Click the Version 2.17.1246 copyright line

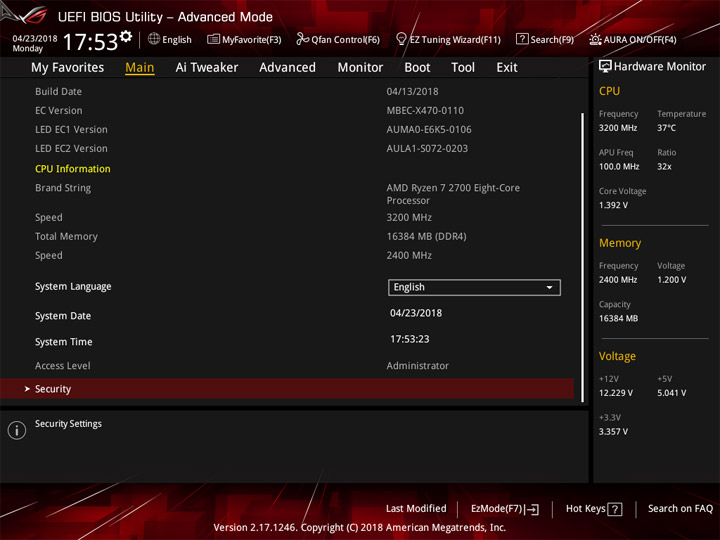(x=360, y=528)
